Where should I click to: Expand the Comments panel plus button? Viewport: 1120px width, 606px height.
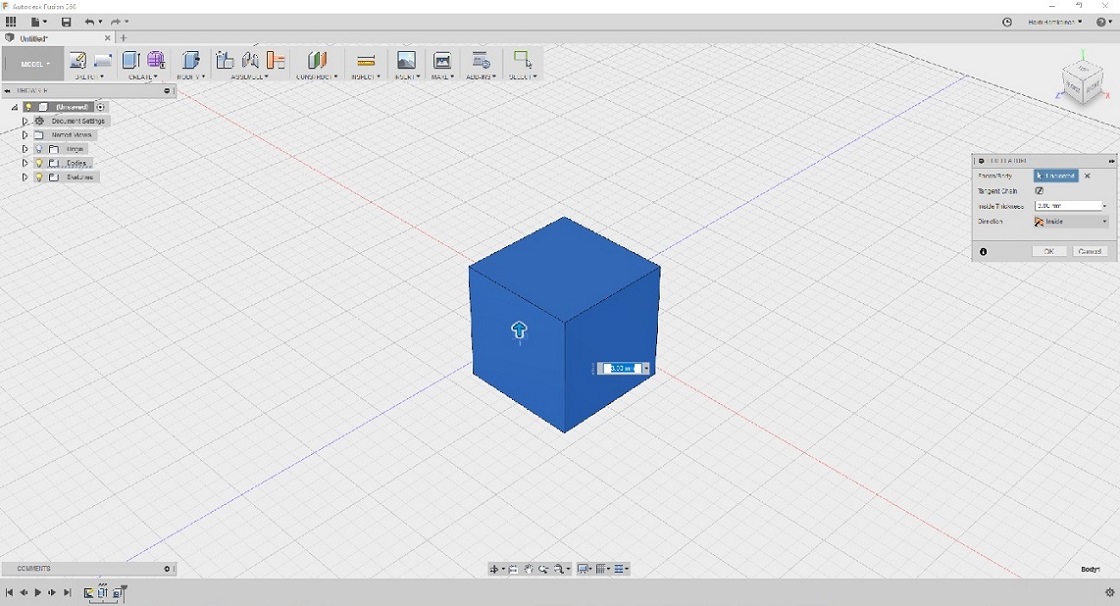[x=167, y=569]
